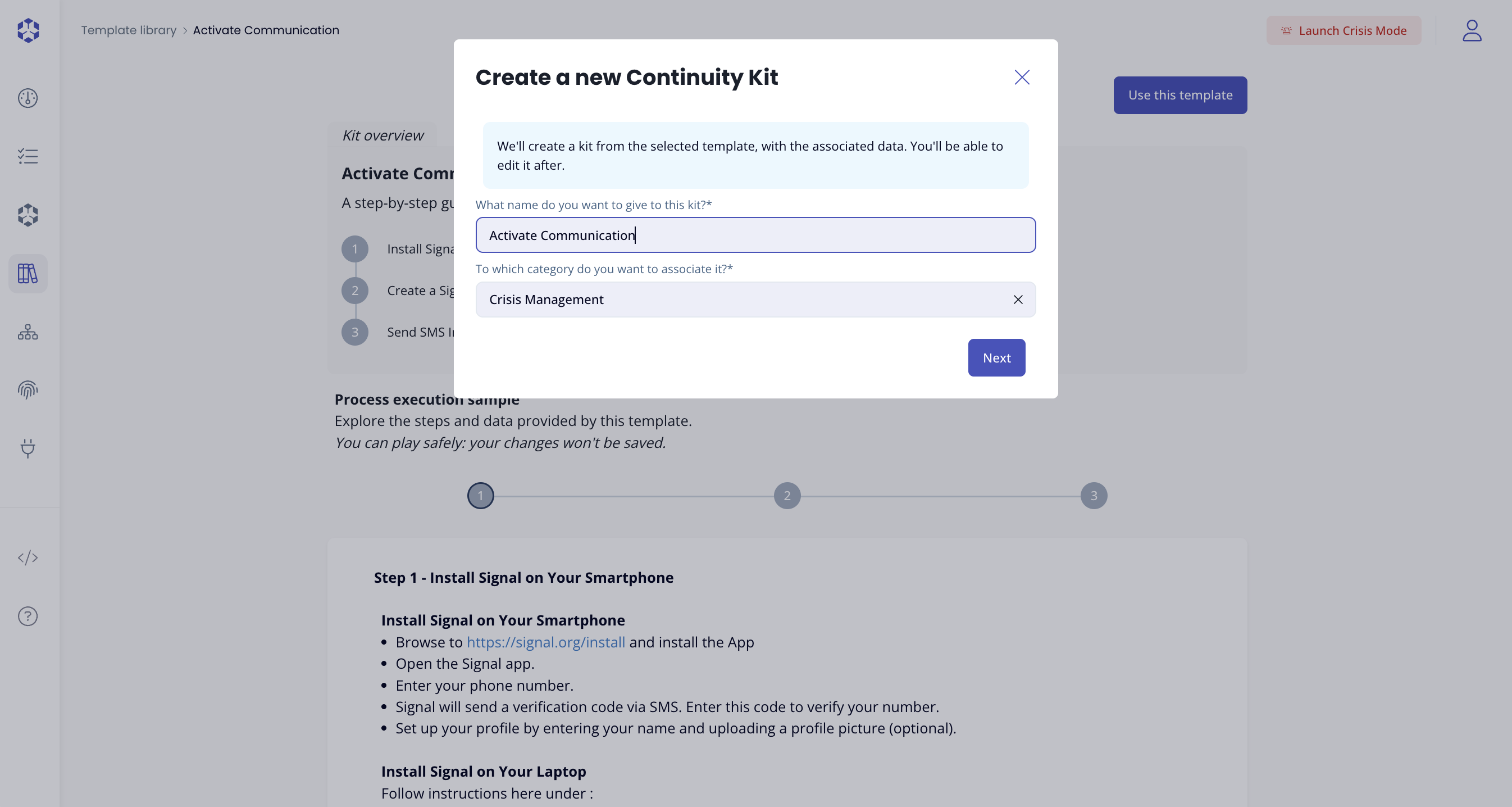Go to Template library via the breadcrumb
The width and height of the screenshot is (1512, 807).
(129, 30)
